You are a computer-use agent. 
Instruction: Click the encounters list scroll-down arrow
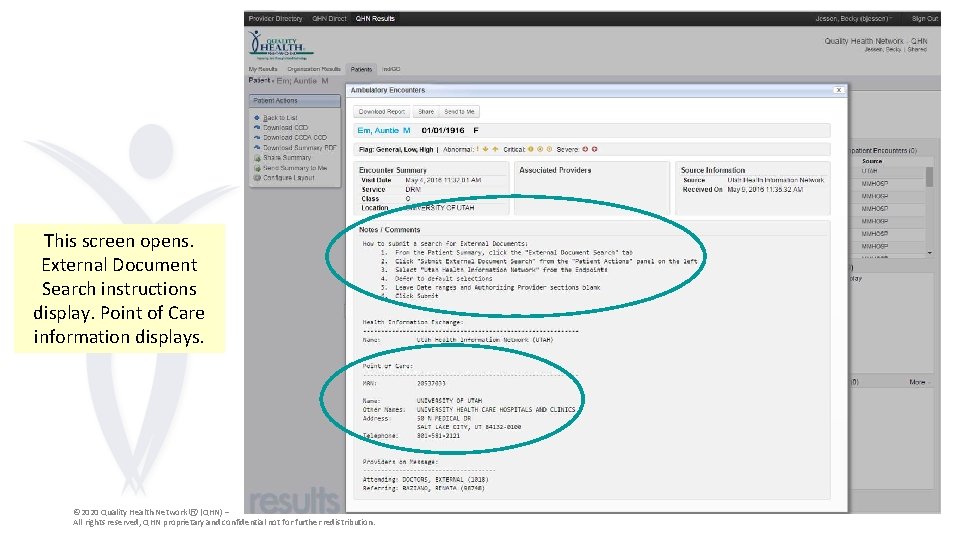pos(929,252)
